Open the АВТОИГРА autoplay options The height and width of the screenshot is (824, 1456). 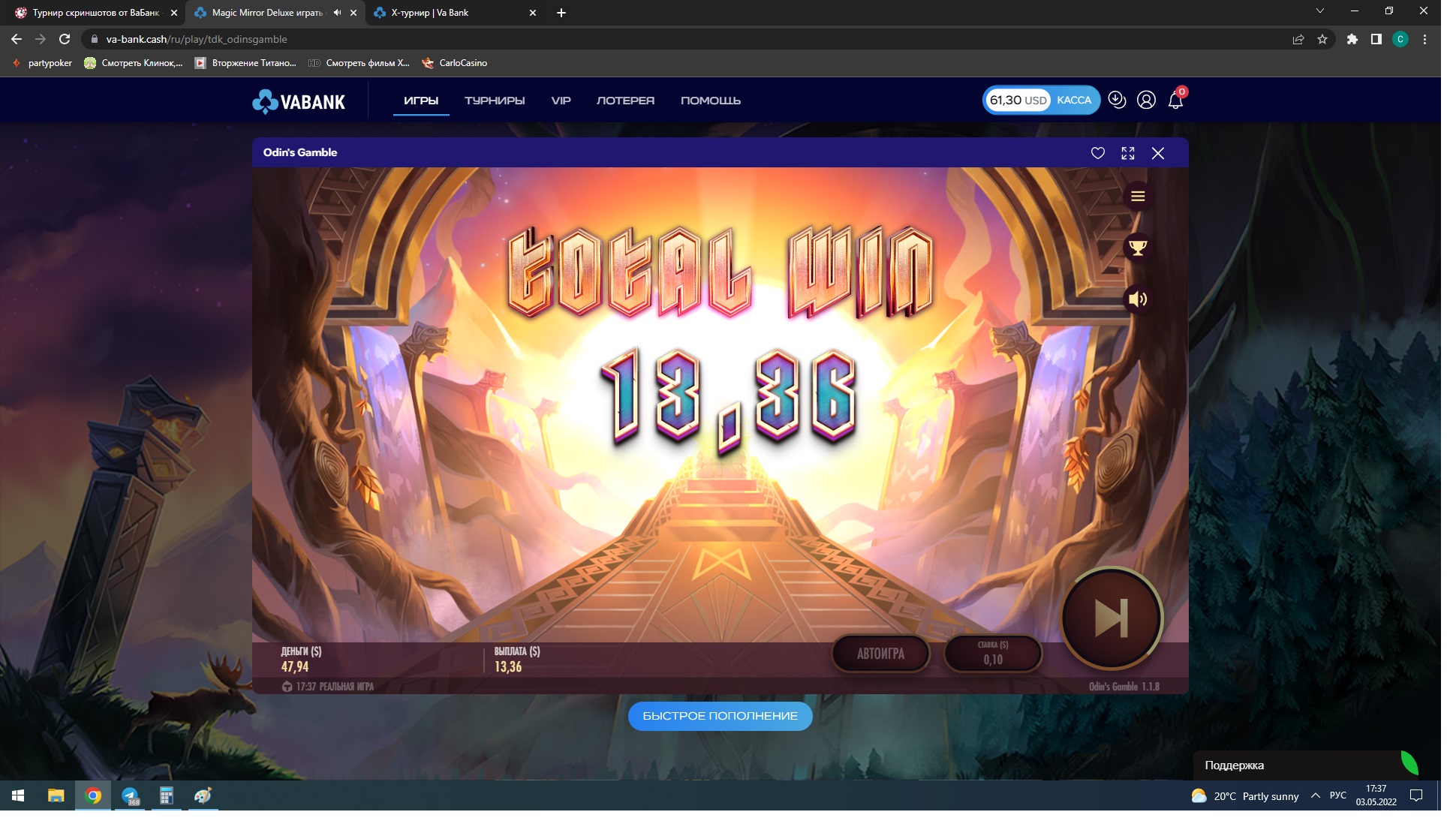coord(880,654)
